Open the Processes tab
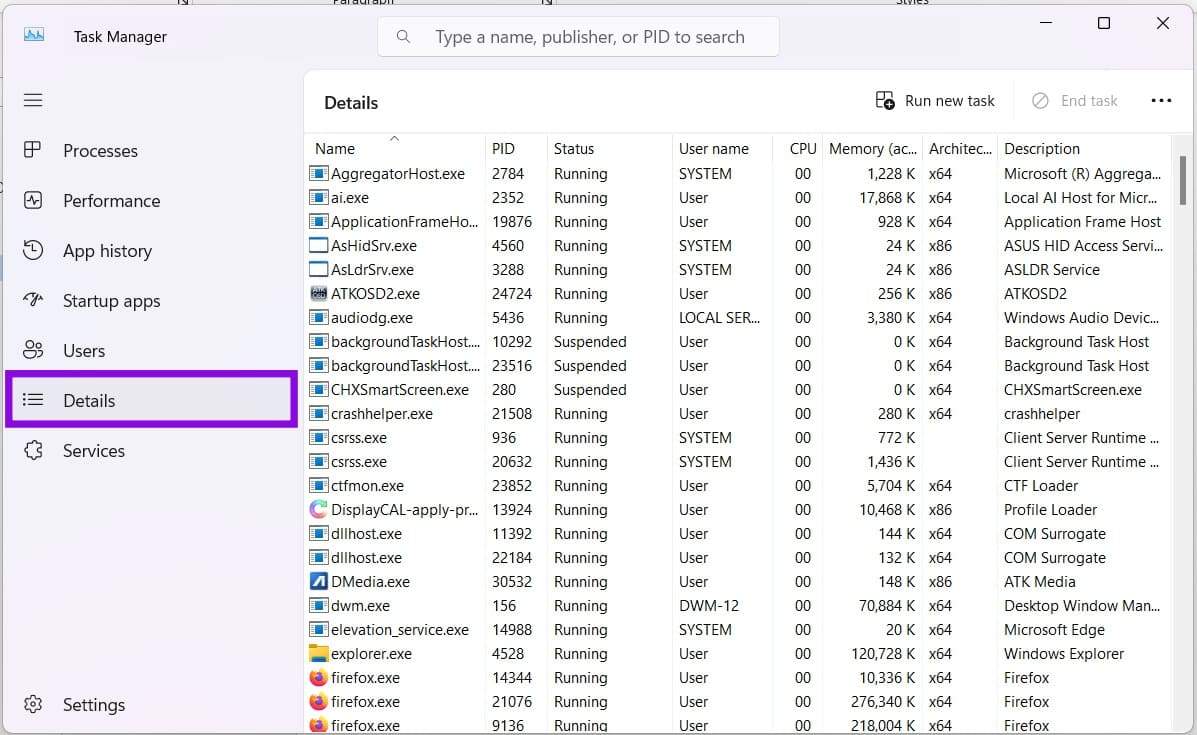 point(151,150)
